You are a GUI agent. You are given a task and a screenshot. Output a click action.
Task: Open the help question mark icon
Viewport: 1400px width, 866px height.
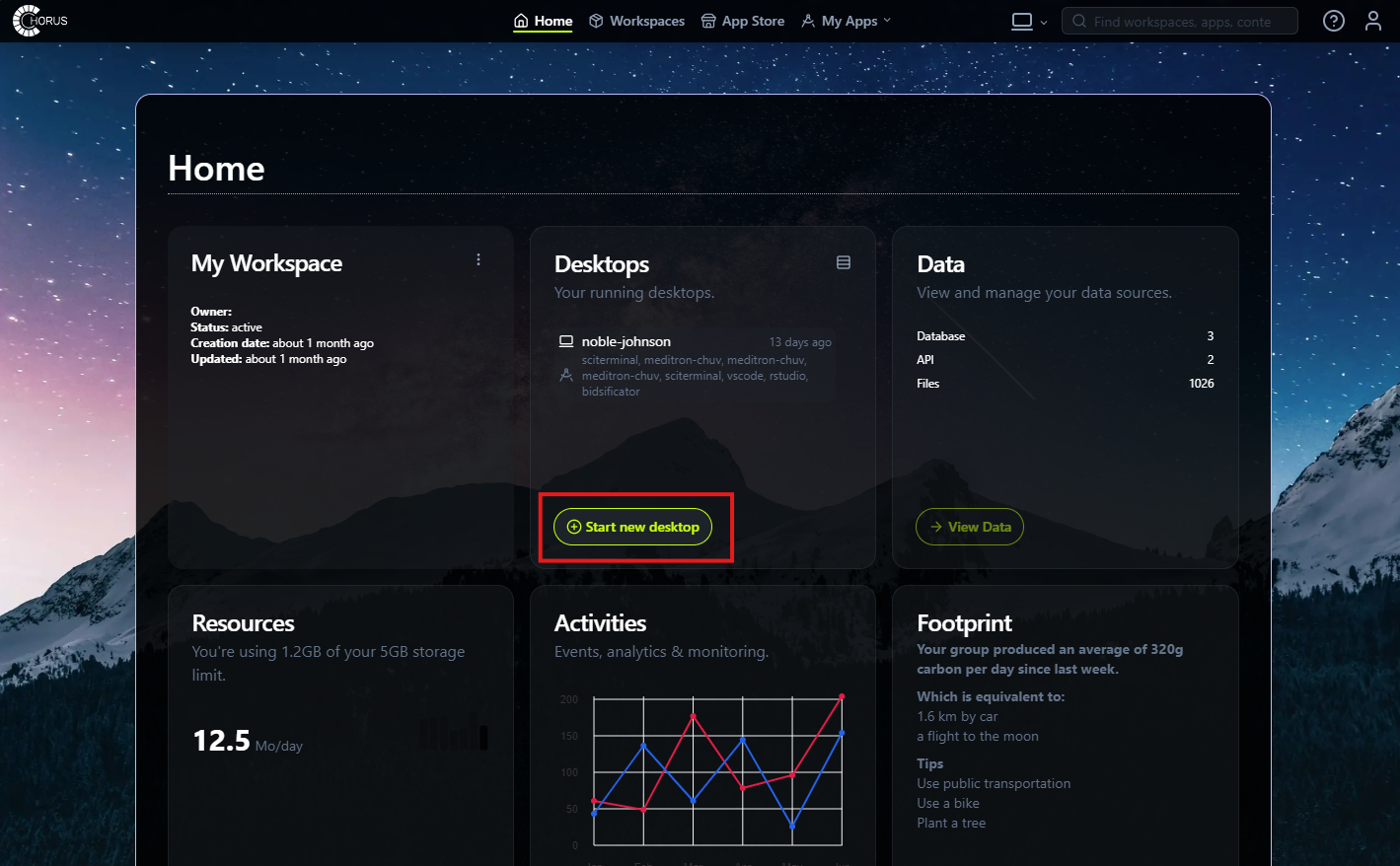tap(1334, 21)
